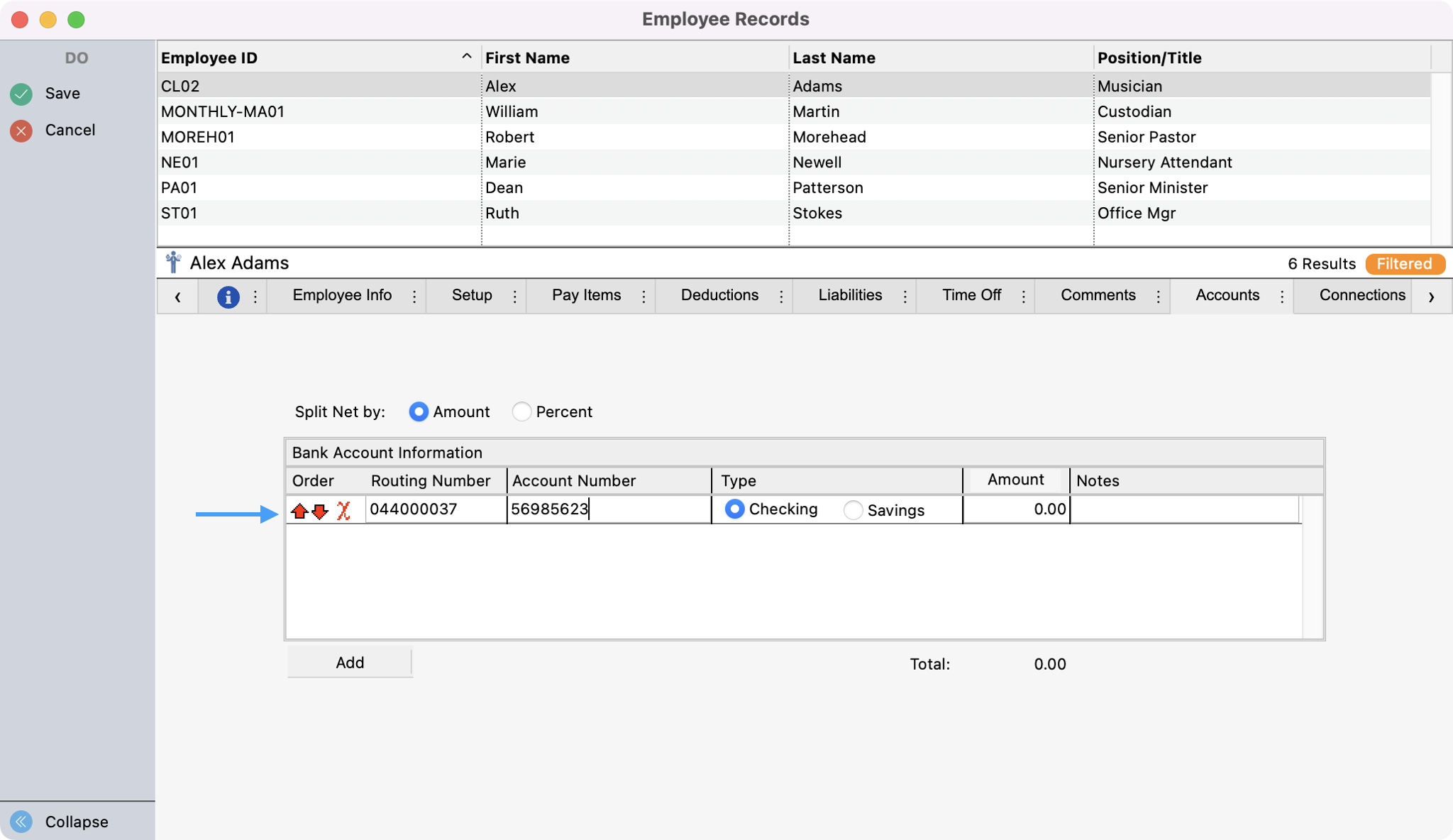Click the blue info circle tab icon

click(228, 297)
